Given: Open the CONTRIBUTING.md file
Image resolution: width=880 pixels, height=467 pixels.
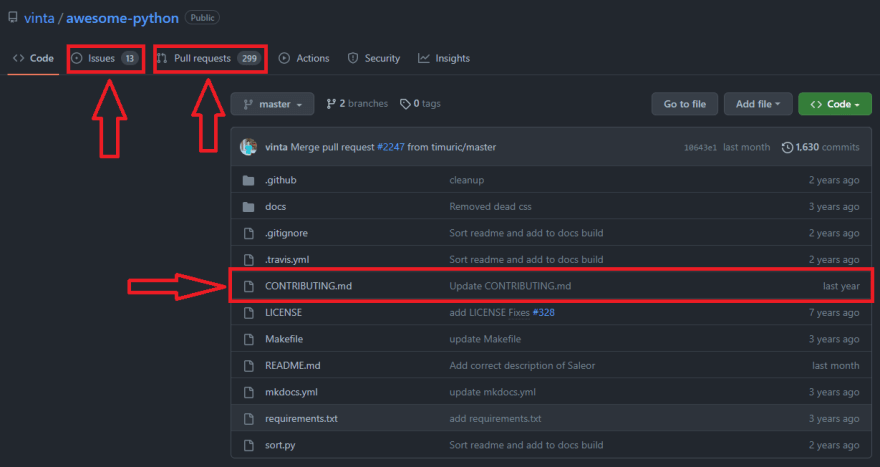Looking at the screenshot, I should [309, 286].
